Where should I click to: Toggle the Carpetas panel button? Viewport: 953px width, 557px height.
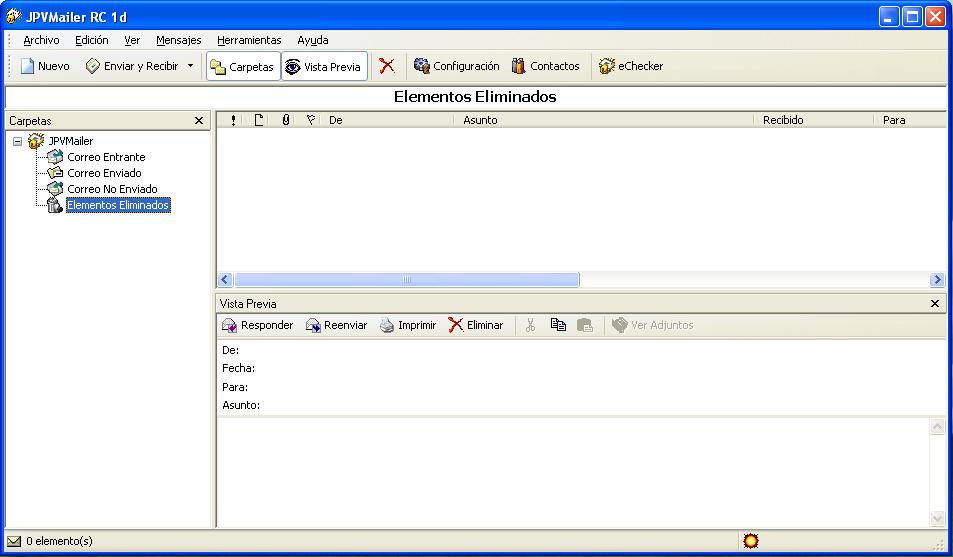(243, 66)
